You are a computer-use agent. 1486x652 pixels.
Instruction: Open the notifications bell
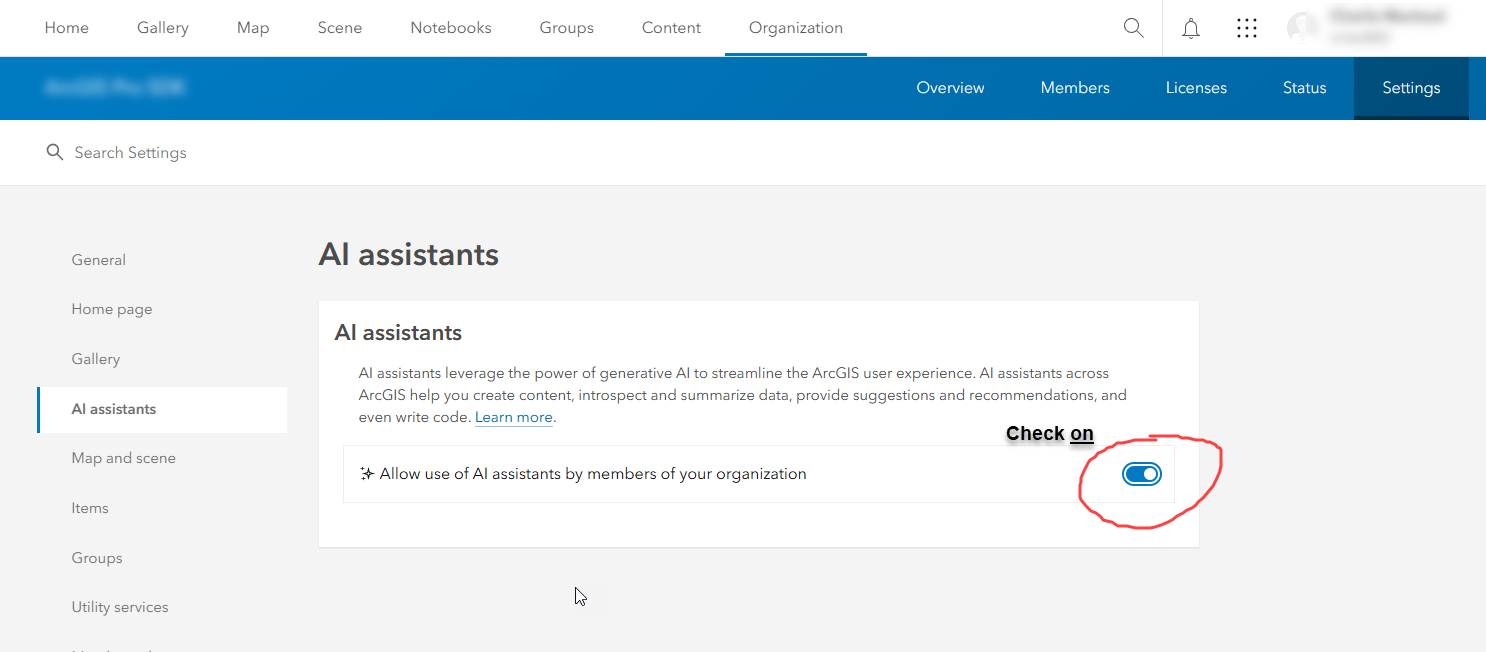click(1190, 28)
